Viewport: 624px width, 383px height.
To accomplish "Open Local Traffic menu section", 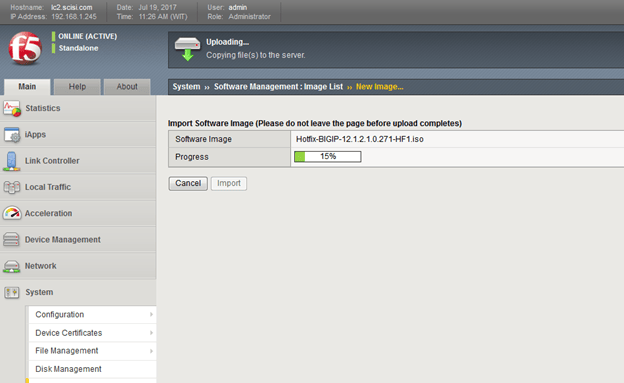I will [x=78, y=187].
